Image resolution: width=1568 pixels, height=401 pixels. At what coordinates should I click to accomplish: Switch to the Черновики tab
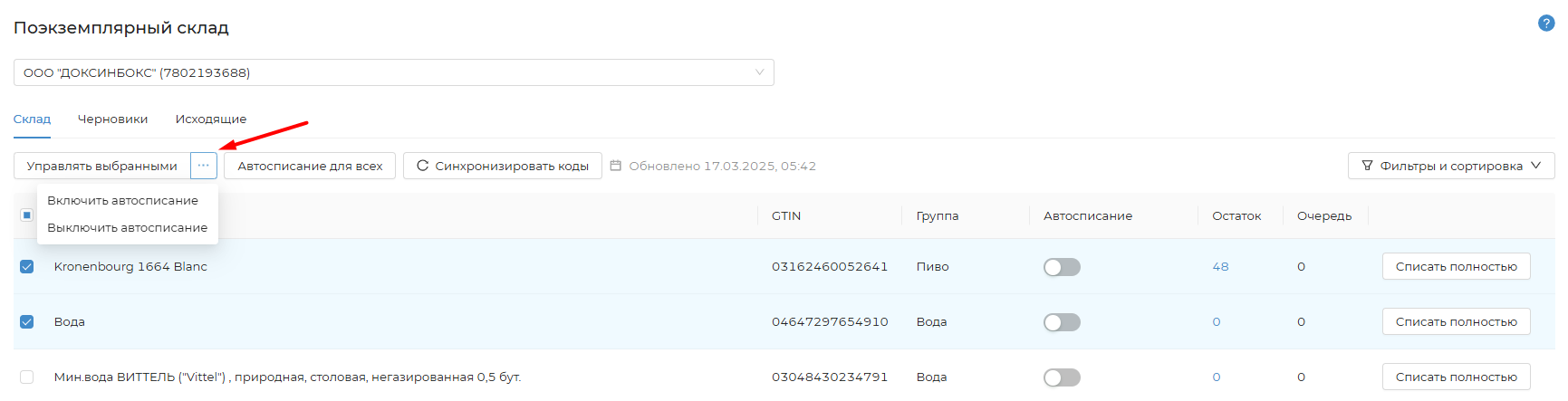(112, 119)
